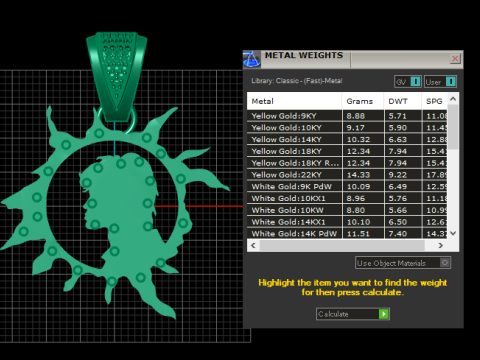Sort by the Metal column header
The image size is (480, 360).
click(x=294, y=101)
